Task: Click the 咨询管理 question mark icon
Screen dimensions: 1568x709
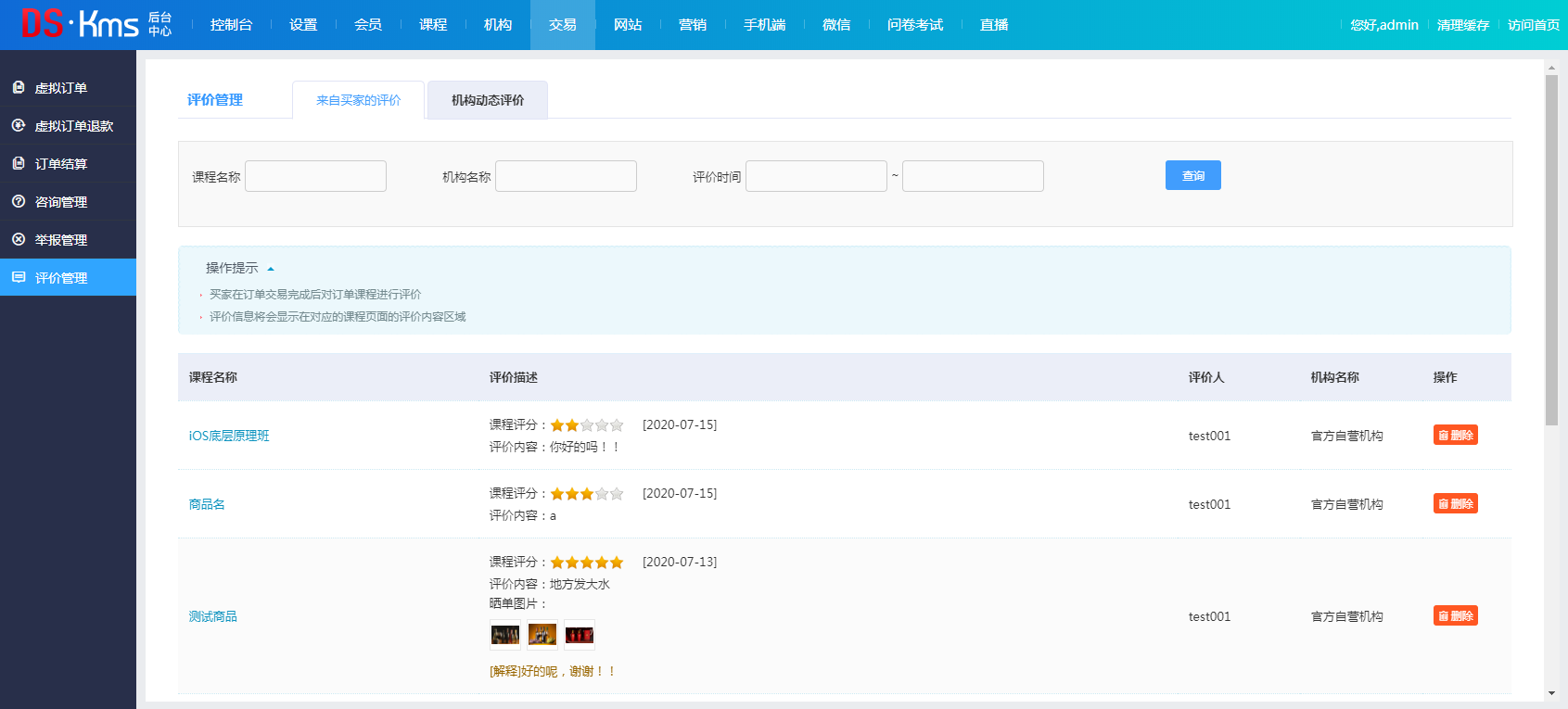Action: (19, 201)
